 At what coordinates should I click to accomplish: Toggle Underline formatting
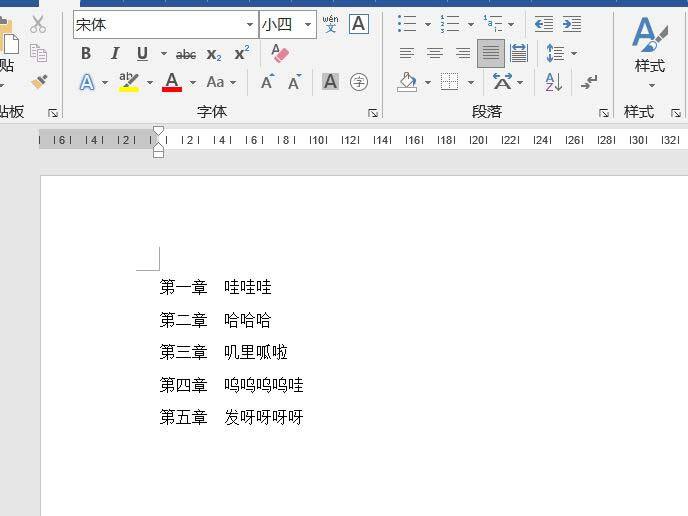click(x=142, y=54)
